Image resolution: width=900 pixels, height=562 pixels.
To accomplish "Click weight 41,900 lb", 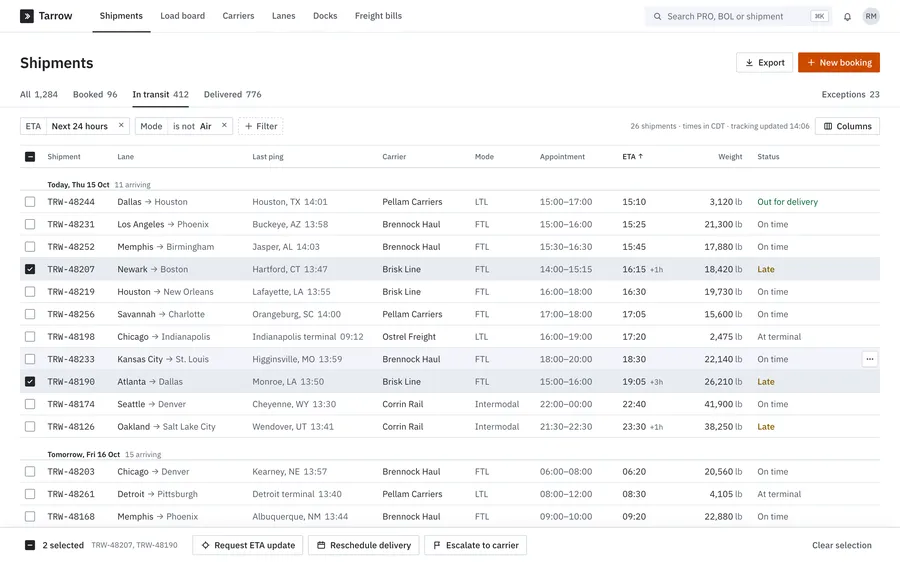I will pos(723,404).
